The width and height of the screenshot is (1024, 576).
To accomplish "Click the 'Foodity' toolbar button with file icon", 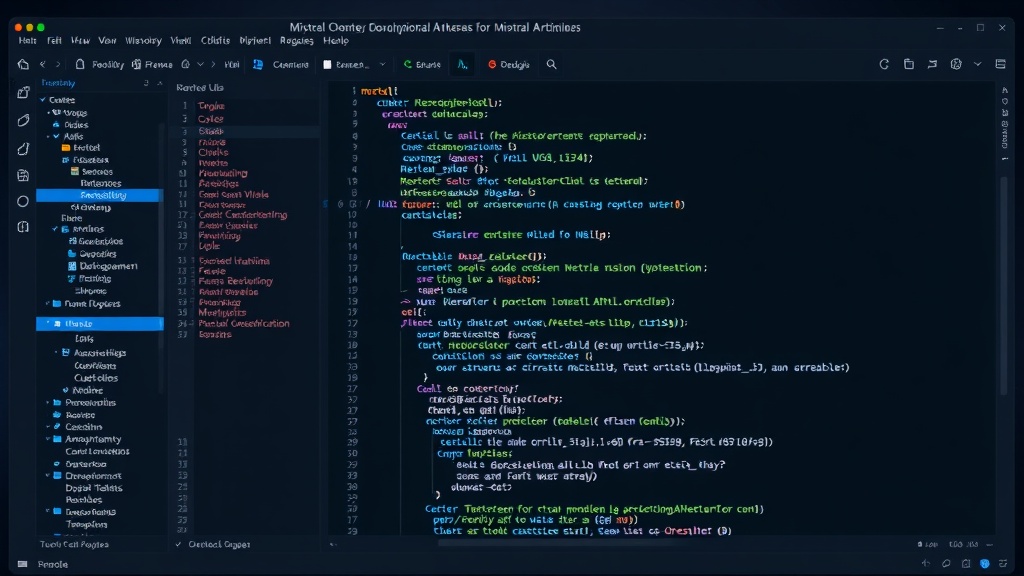I will [x=99, y=64].
